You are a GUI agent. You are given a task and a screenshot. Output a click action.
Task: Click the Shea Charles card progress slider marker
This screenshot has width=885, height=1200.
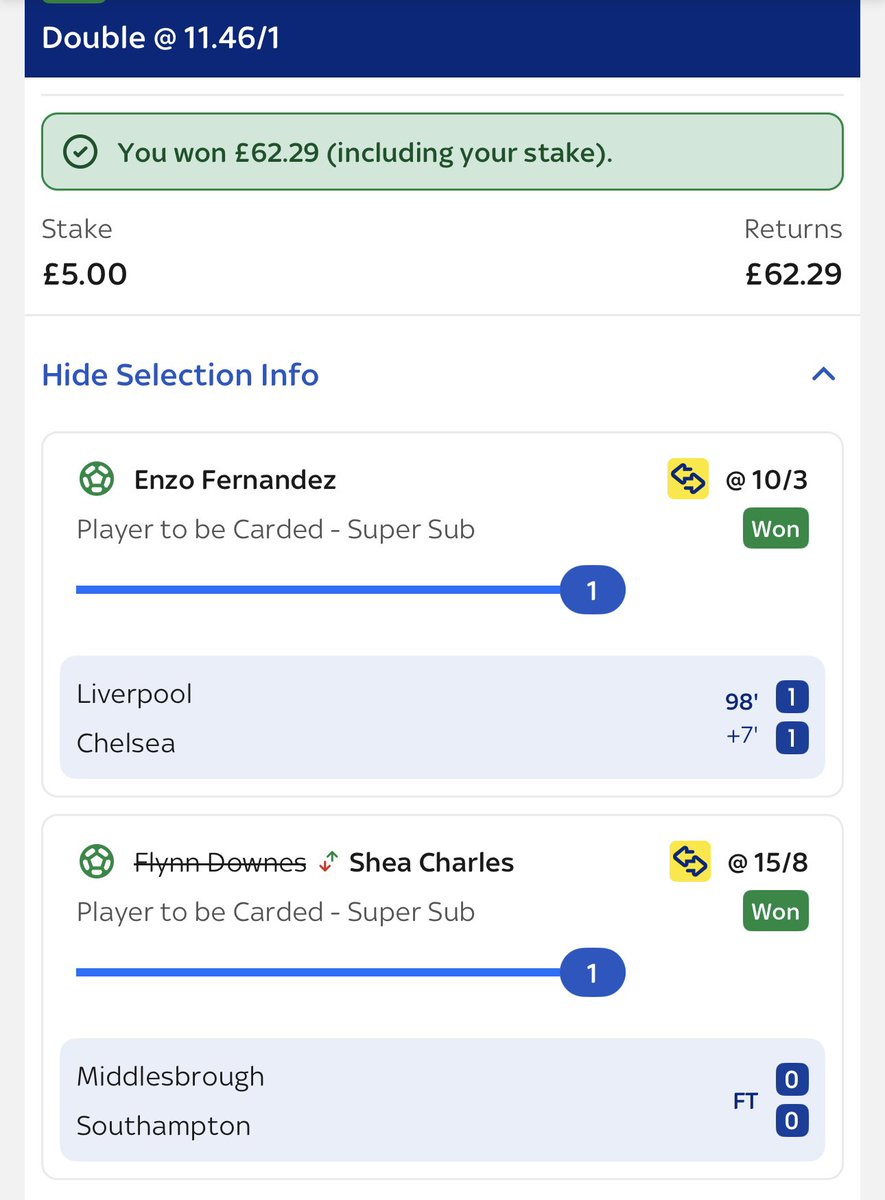[592, 973]
